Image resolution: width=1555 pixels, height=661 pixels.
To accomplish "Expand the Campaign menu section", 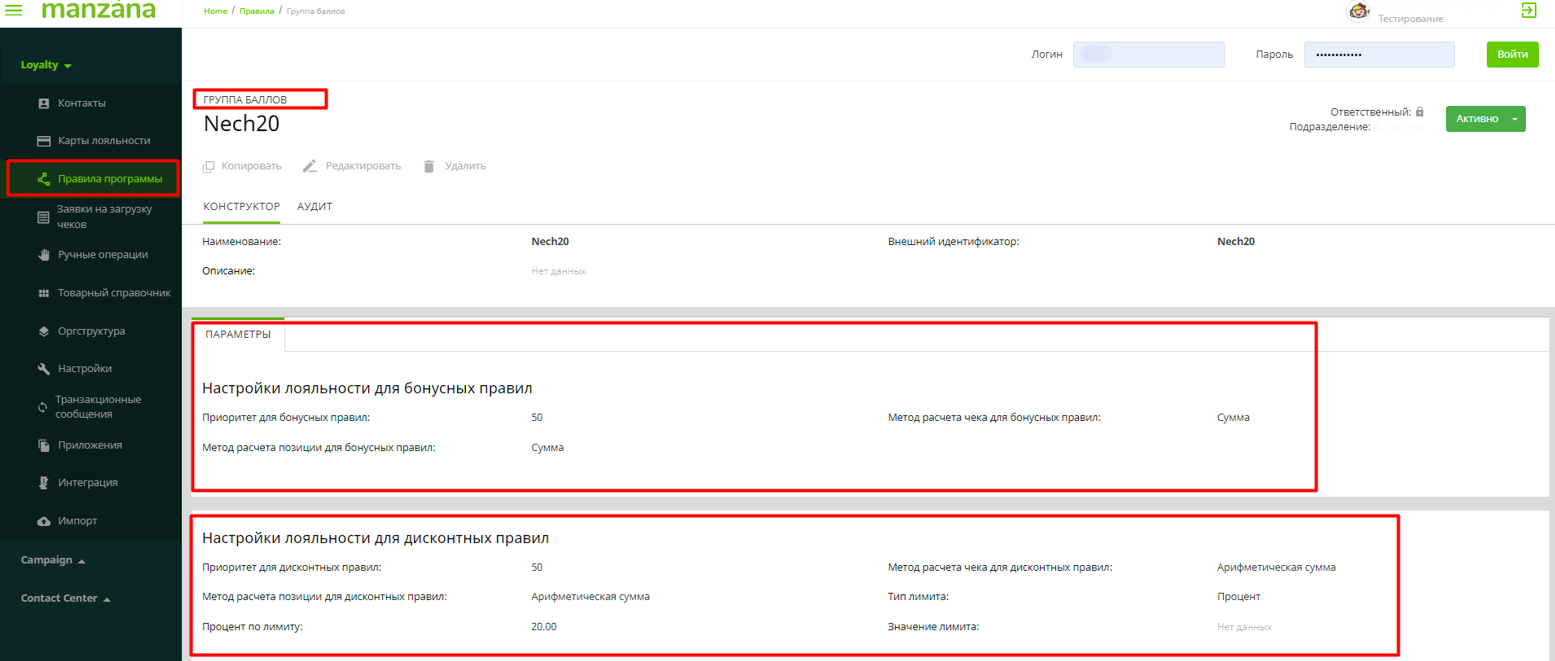I will click(x=53, y=560).
